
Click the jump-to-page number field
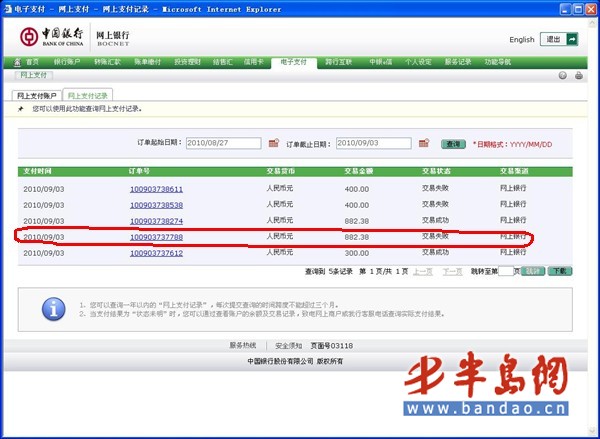505,271
